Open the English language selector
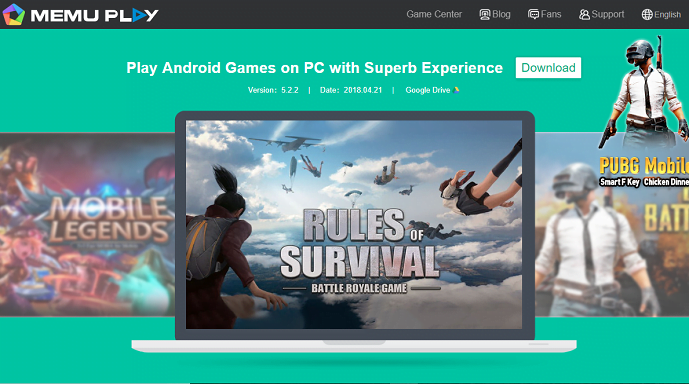Screen dimensions: 689x384 point(667,15)
